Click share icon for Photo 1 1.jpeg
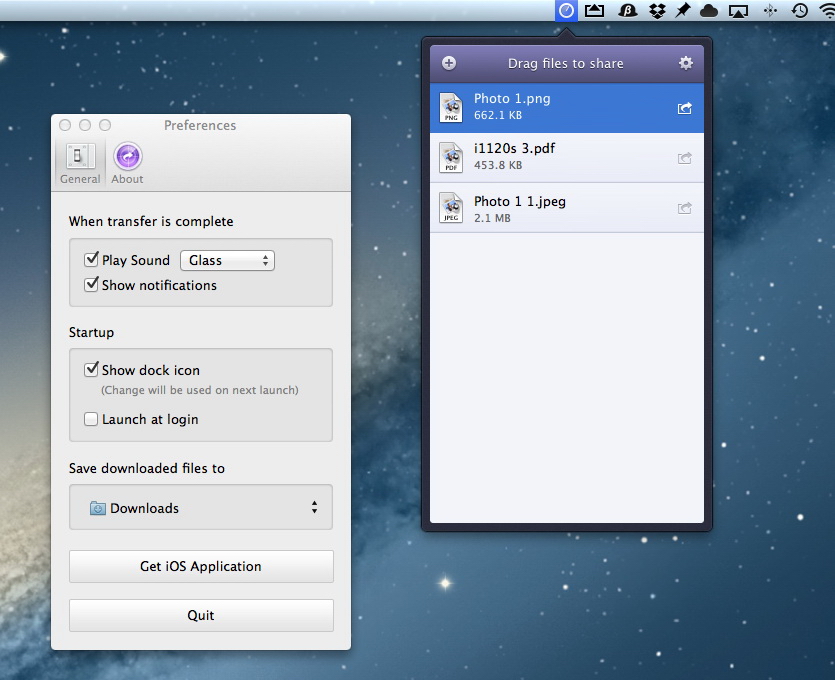The width and height of the screenshot is (835, 680). pos(684,208)
